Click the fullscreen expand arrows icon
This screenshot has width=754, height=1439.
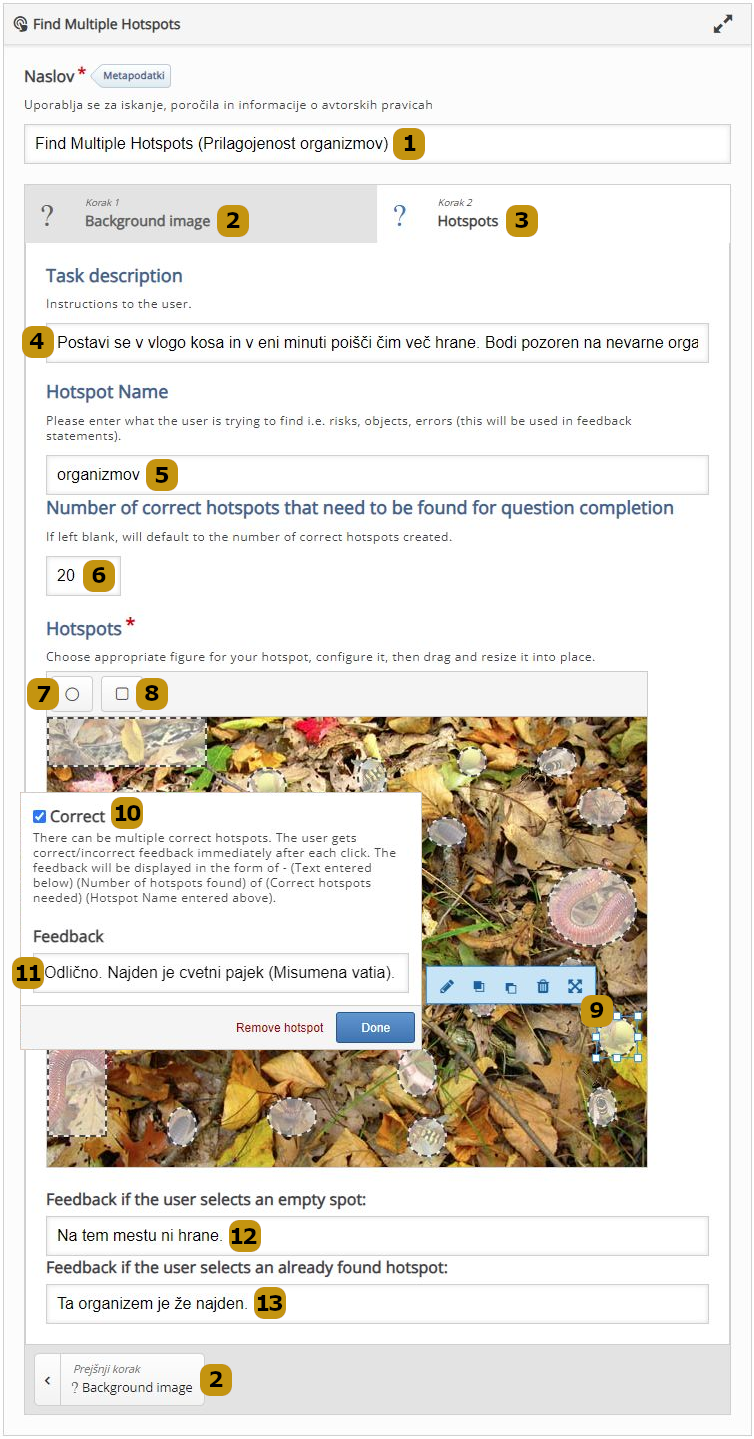pos(723,25)
